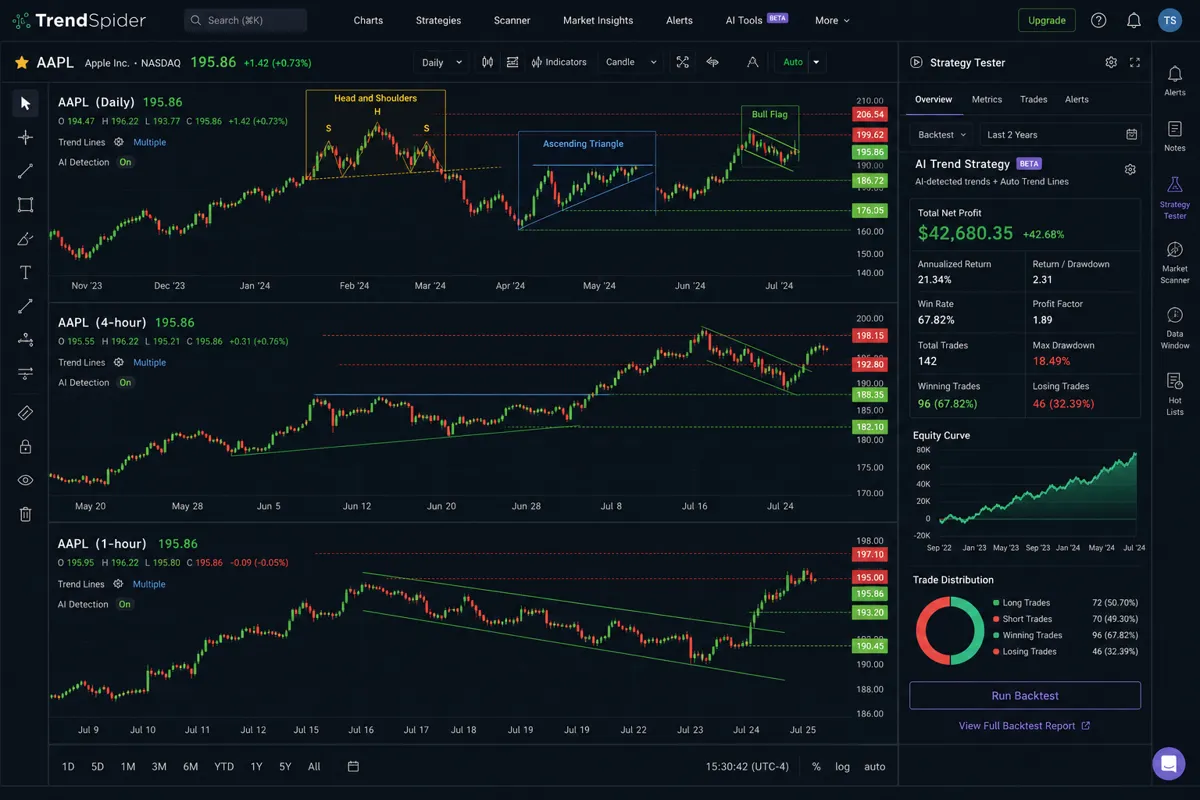This screenshot has height=800, width=1200.
Task: Open the bar style icon next to Daily
Action: click(488, 62)
